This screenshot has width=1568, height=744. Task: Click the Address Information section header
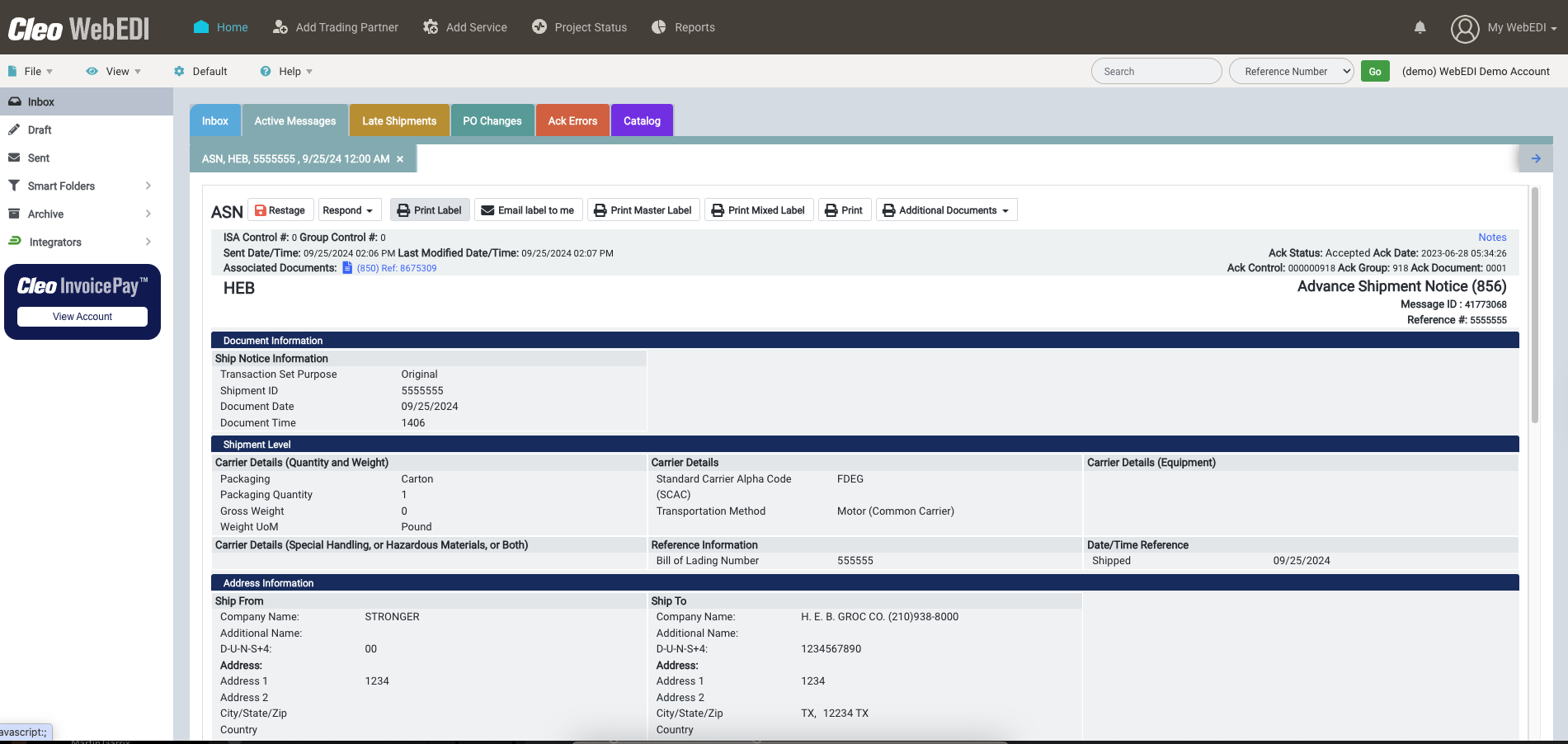click(864, 583)
